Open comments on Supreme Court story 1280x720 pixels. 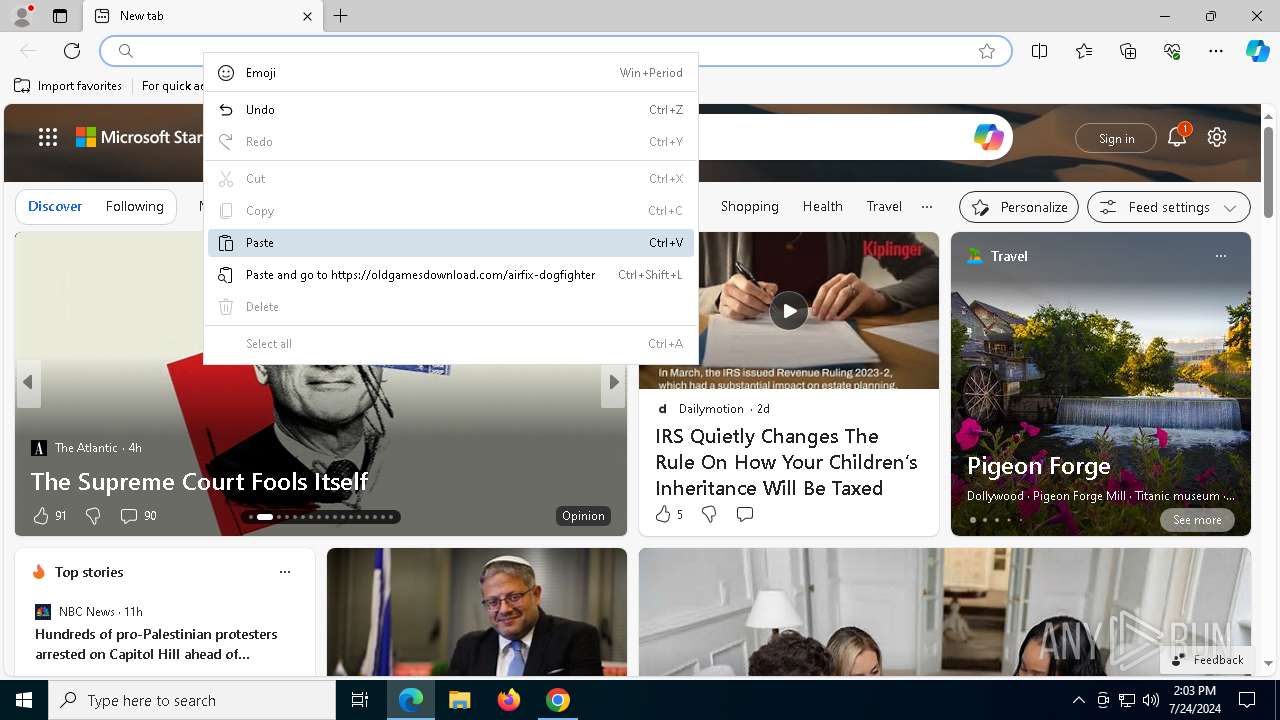[x=129, y=516]
